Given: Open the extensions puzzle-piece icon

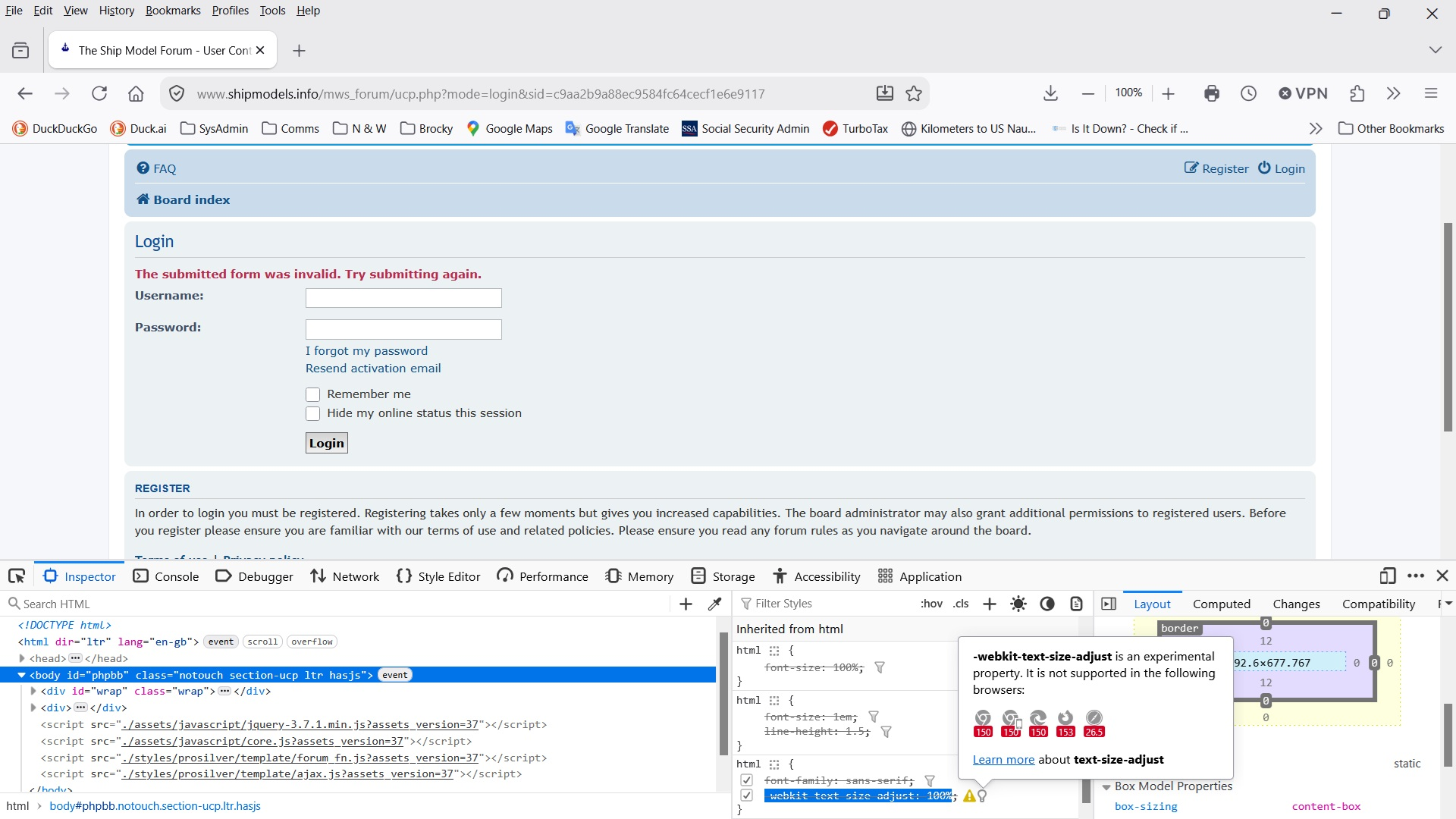Looking at the screenshot, I should (1357, 93).
